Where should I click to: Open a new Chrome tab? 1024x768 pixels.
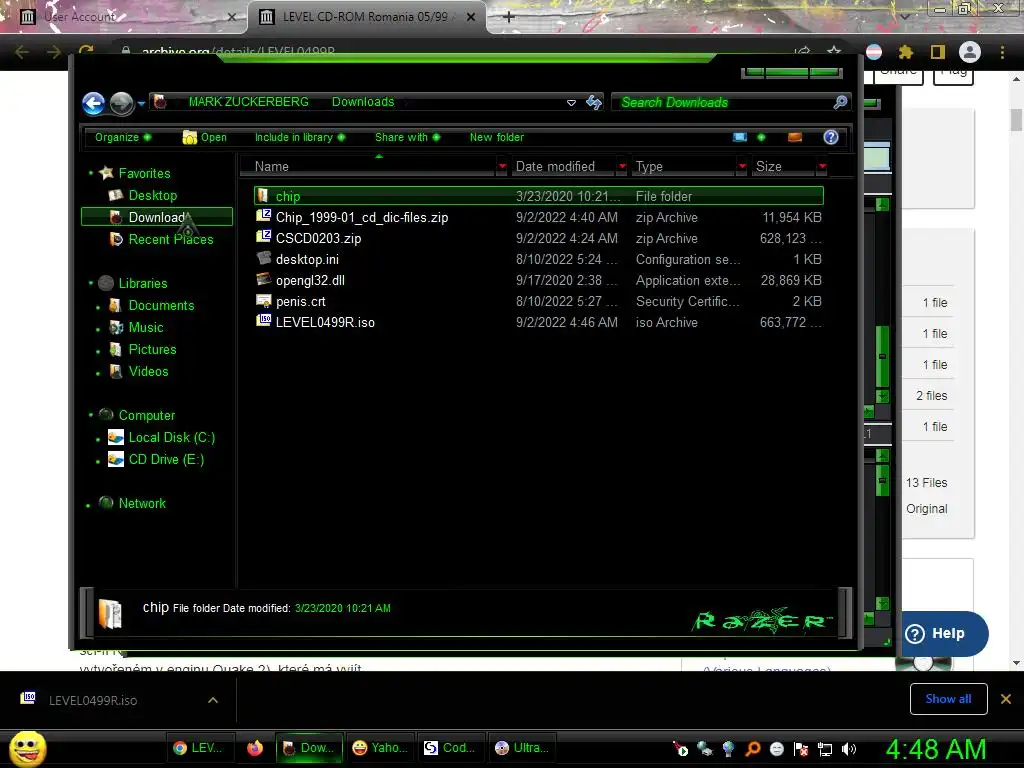(509, 17)
